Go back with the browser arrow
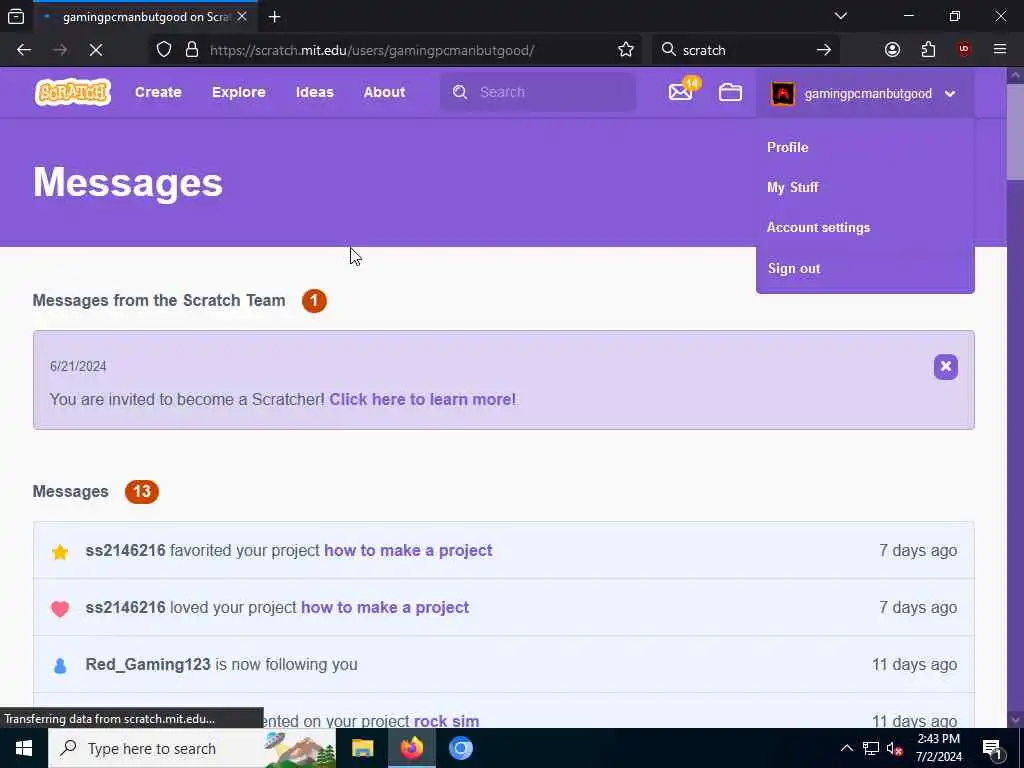This screenshot has width=1024, height=768. click(x=24, y=50)
